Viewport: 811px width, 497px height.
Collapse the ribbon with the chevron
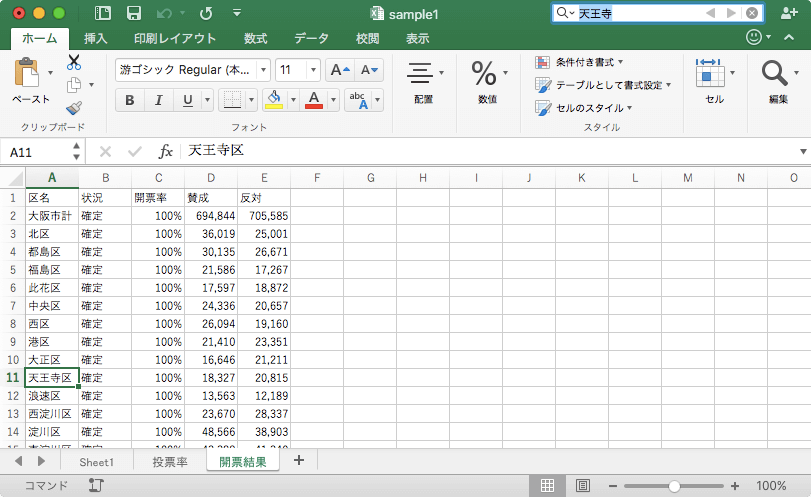(x=789, y=37)
